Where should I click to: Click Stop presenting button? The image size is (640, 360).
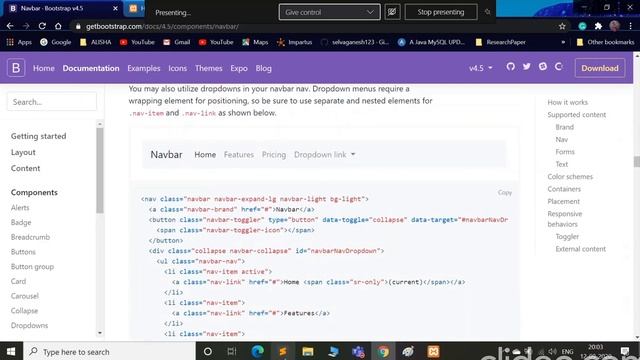pyautogui.click(x=441, y=12)
